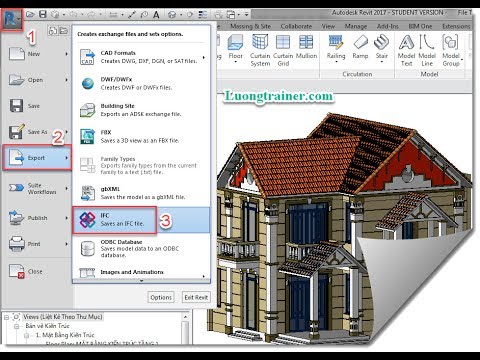Screen dimensions: 480x360
Task: Click Open in the application menu
Action: (x=37, y=80)
